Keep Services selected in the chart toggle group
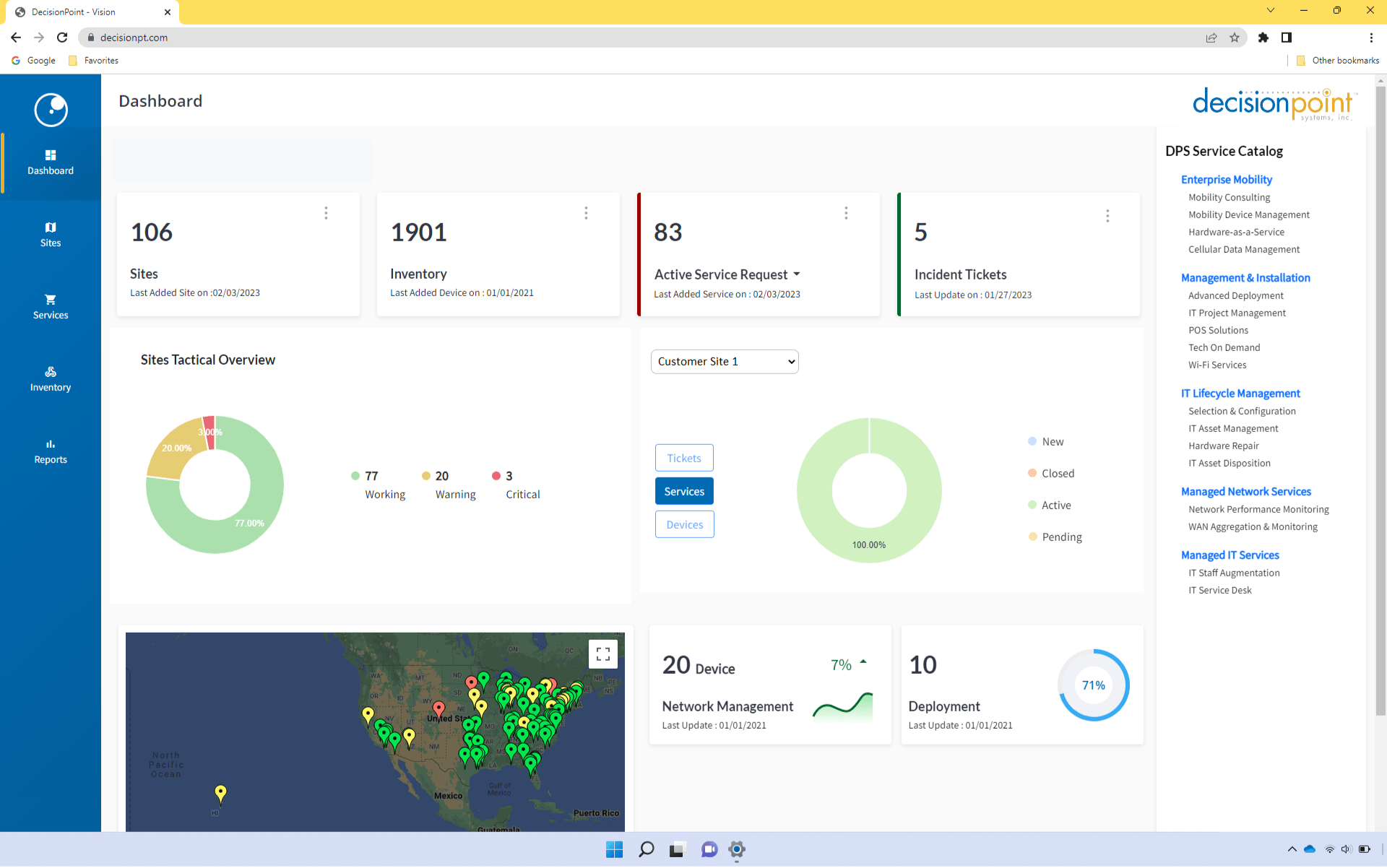 tap(683, 490)
